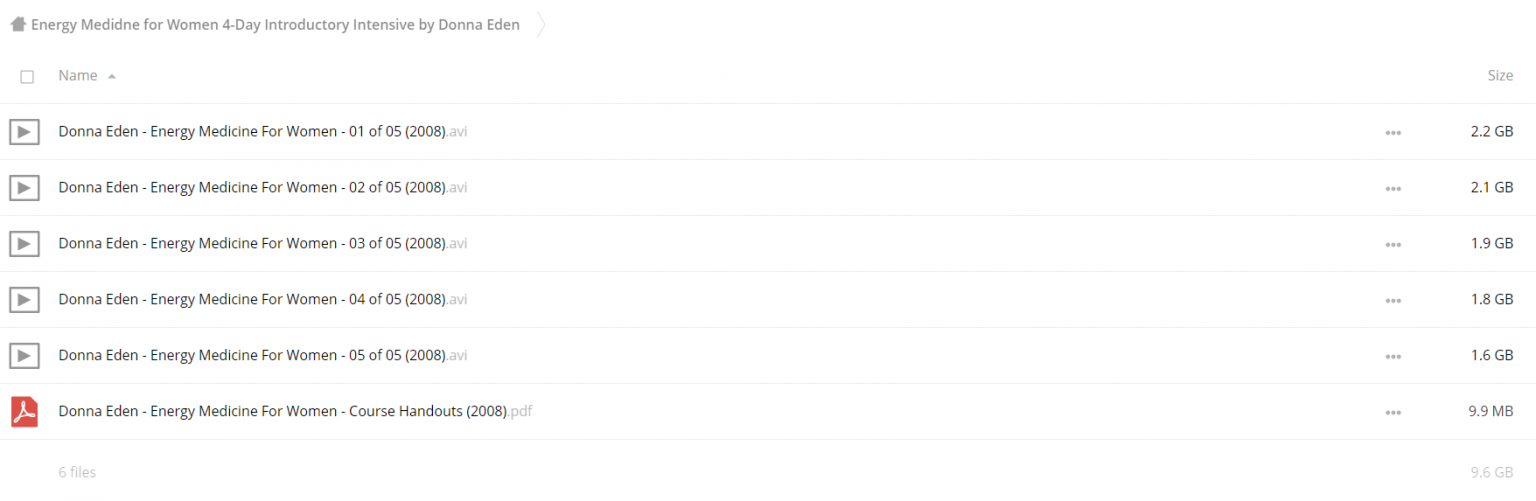Toggle the select-all checkbox in header

tap(27, 76)
